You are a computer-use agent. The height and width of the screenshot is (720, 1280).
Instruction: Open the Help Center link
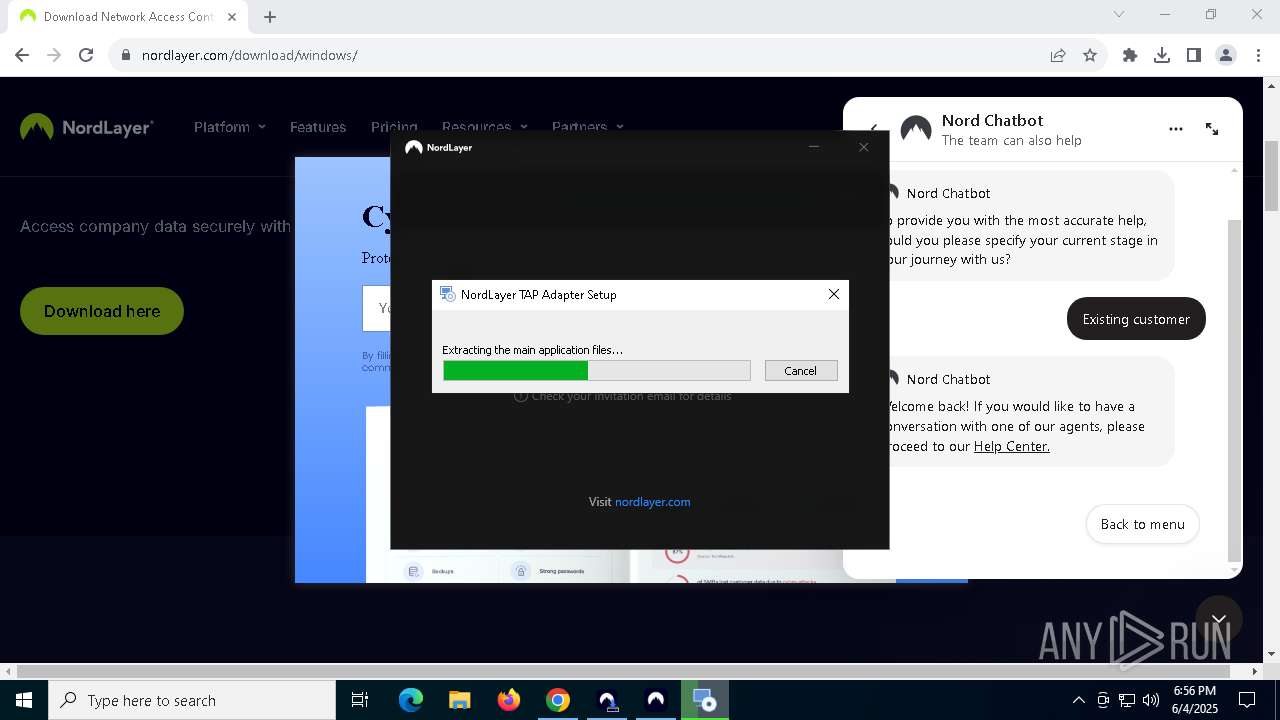[1011, 446]
